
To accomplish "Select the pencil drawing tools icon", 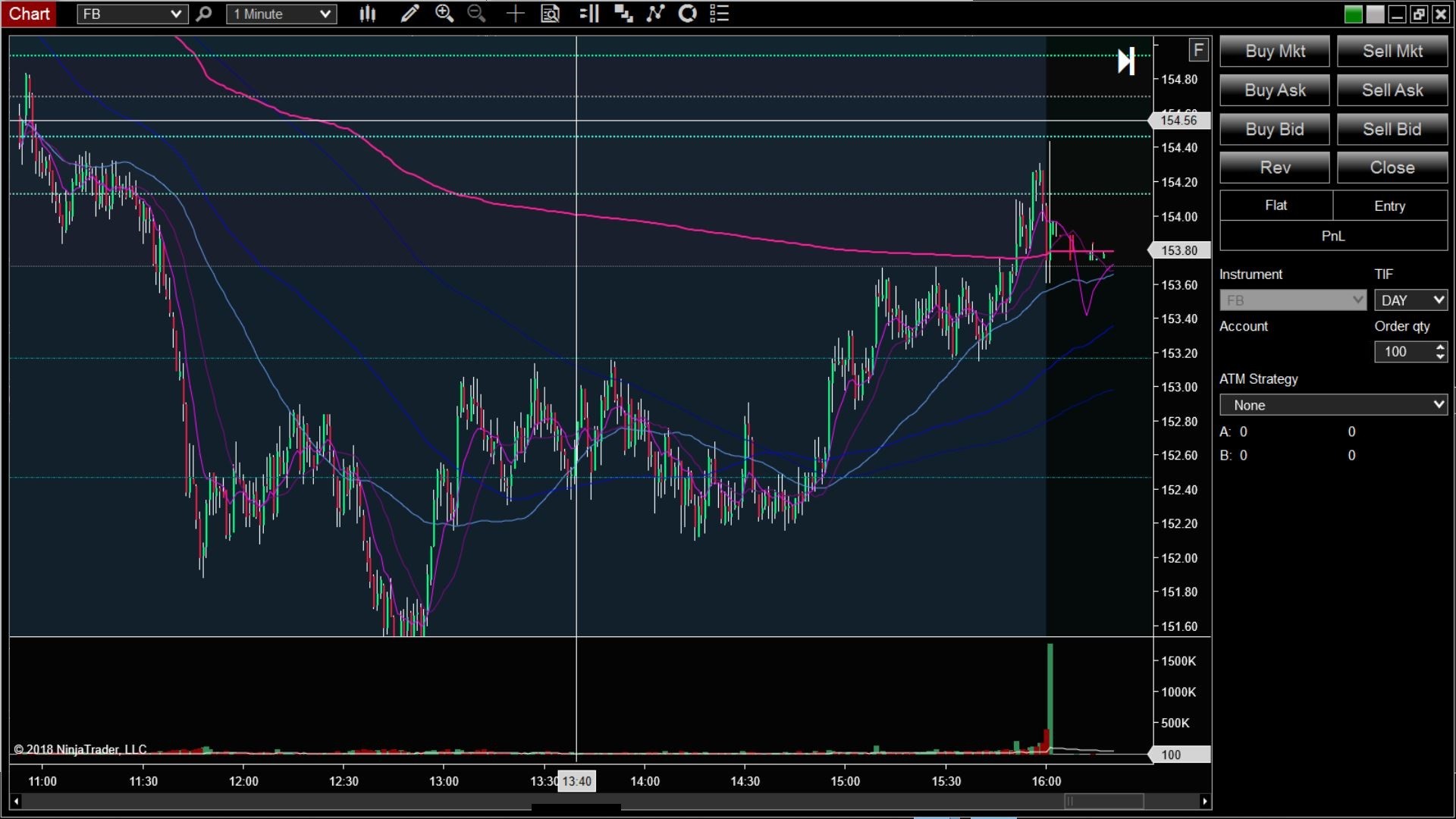I will [409, 14].
